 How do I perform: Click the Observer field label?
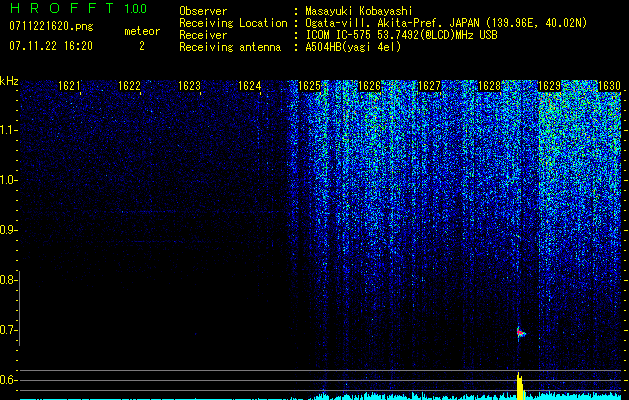(x=203, y=11)
